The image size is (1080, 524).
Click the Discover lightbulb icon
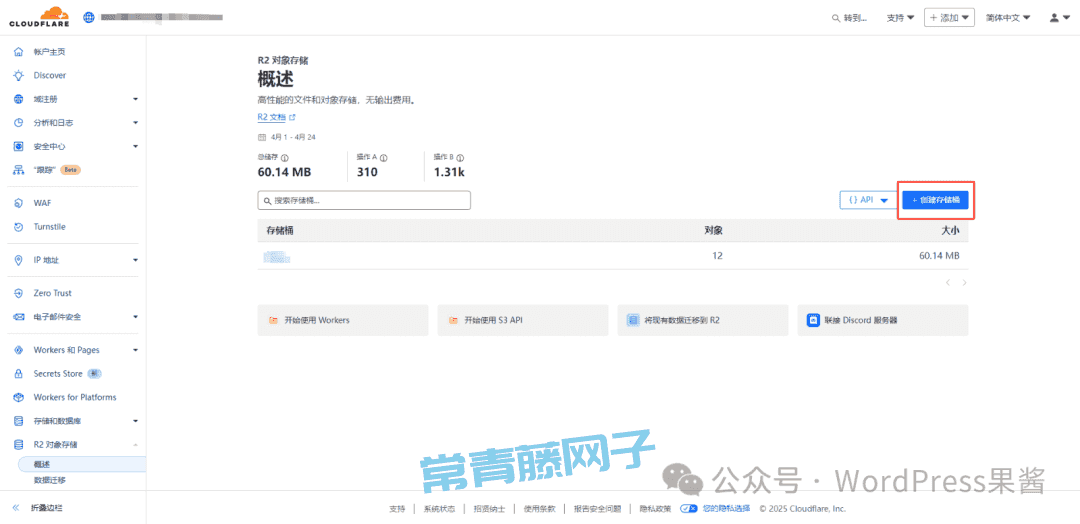[x=19, y=75]
